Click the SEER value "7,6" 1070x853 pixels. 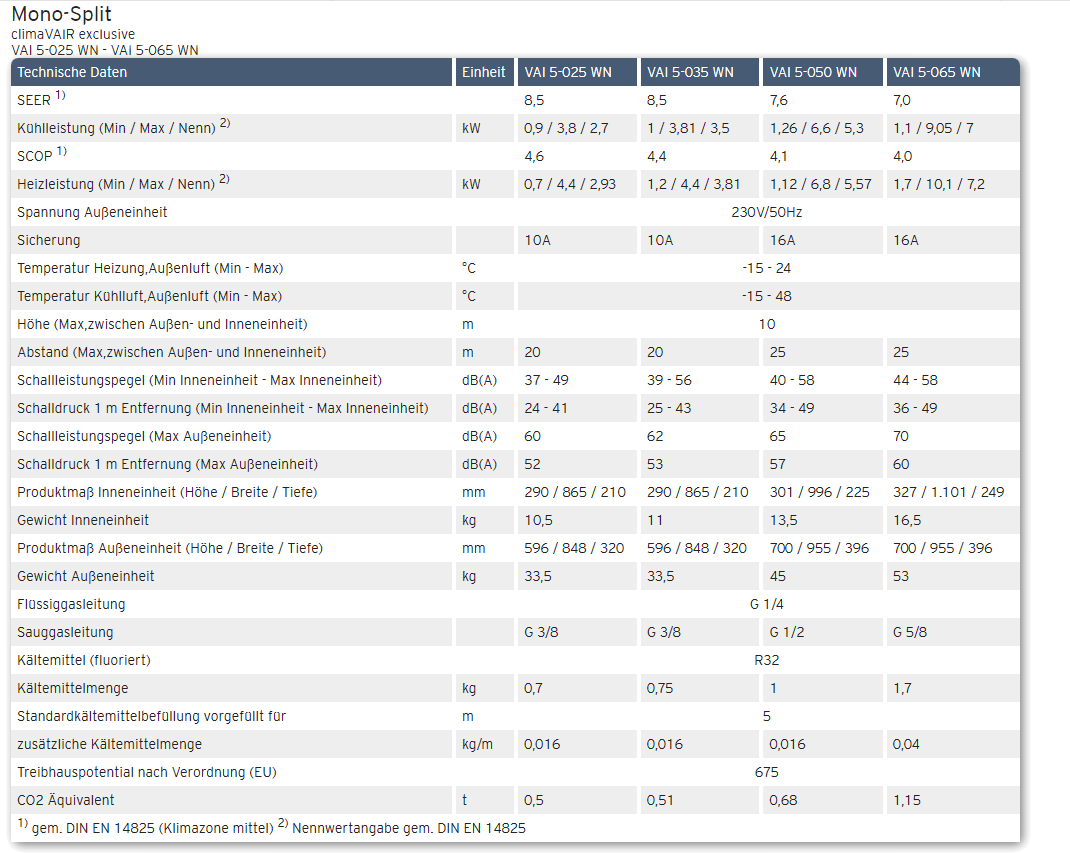click(x=779, y=100)
